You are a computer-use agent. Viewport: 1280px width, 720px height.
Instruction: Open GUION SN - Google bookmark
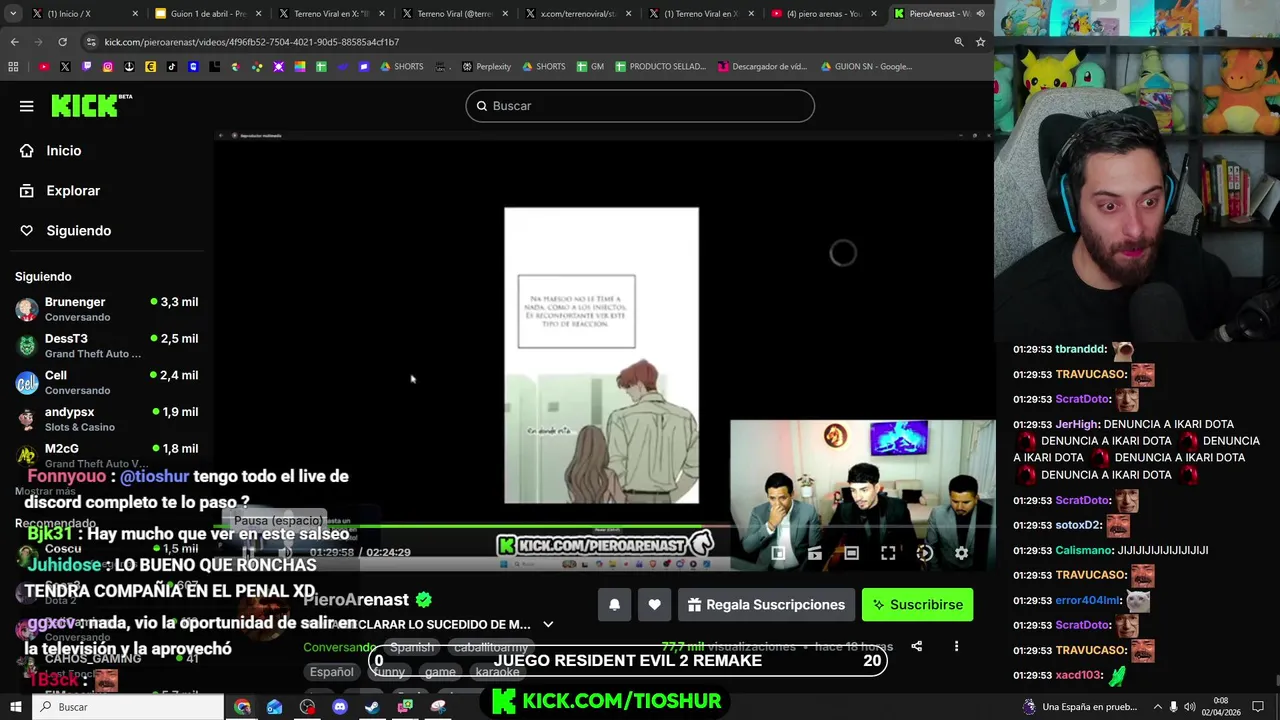tap(866, 67)
